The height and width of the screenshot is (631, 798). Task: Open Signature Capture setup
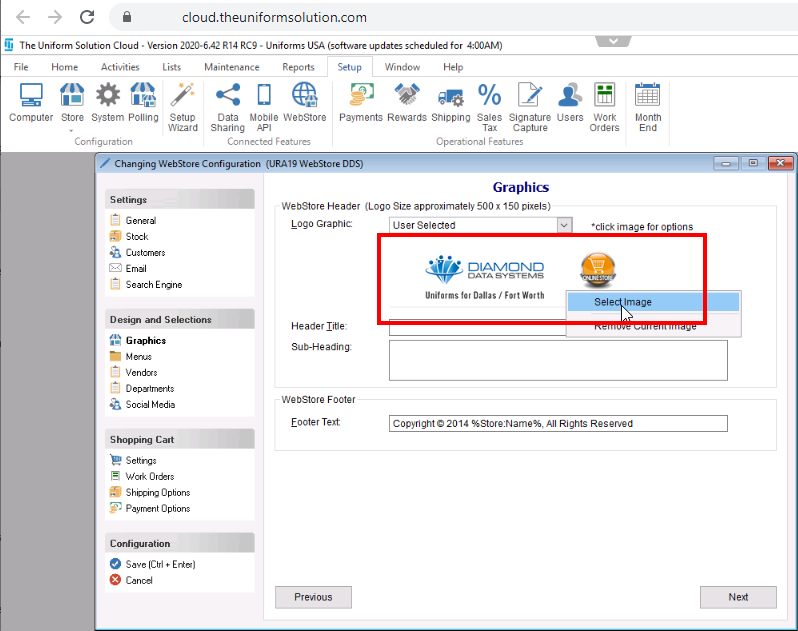point(530,108)
